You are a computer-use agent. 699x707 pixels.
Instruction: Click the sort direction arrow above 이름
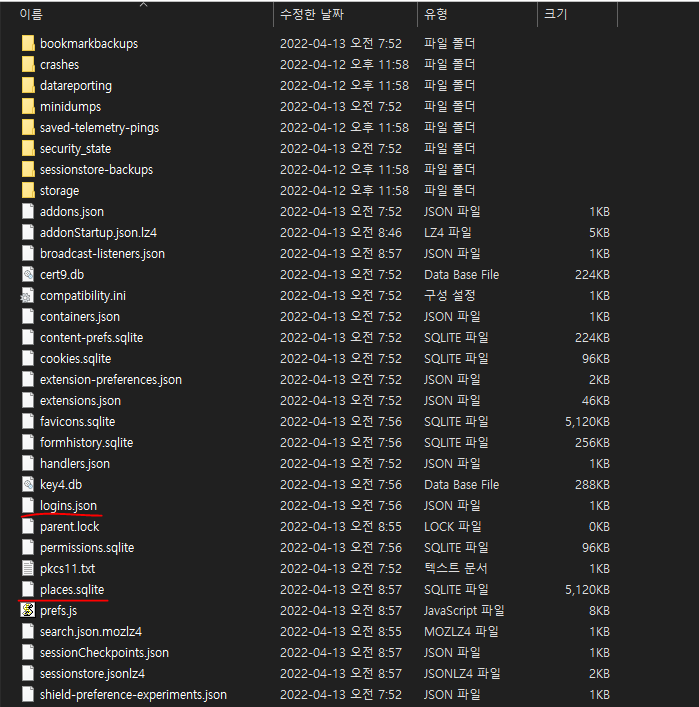(x=143, y=4)
